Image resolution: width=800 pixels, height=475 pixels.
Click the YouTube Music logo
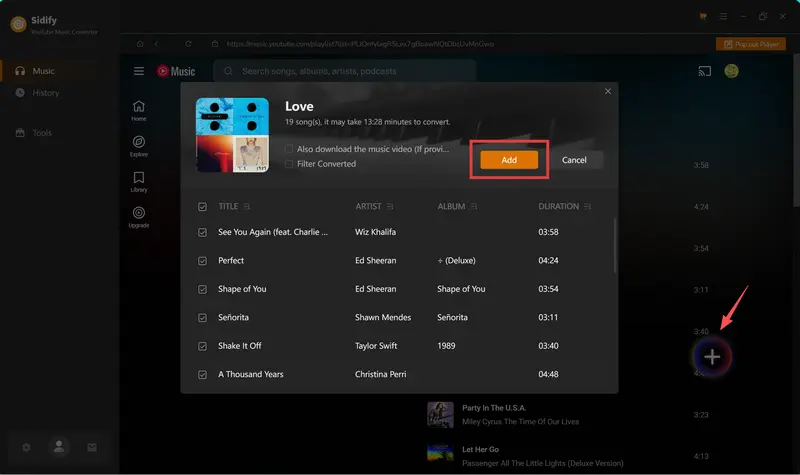pyautogui.click(x=176, y=71)
